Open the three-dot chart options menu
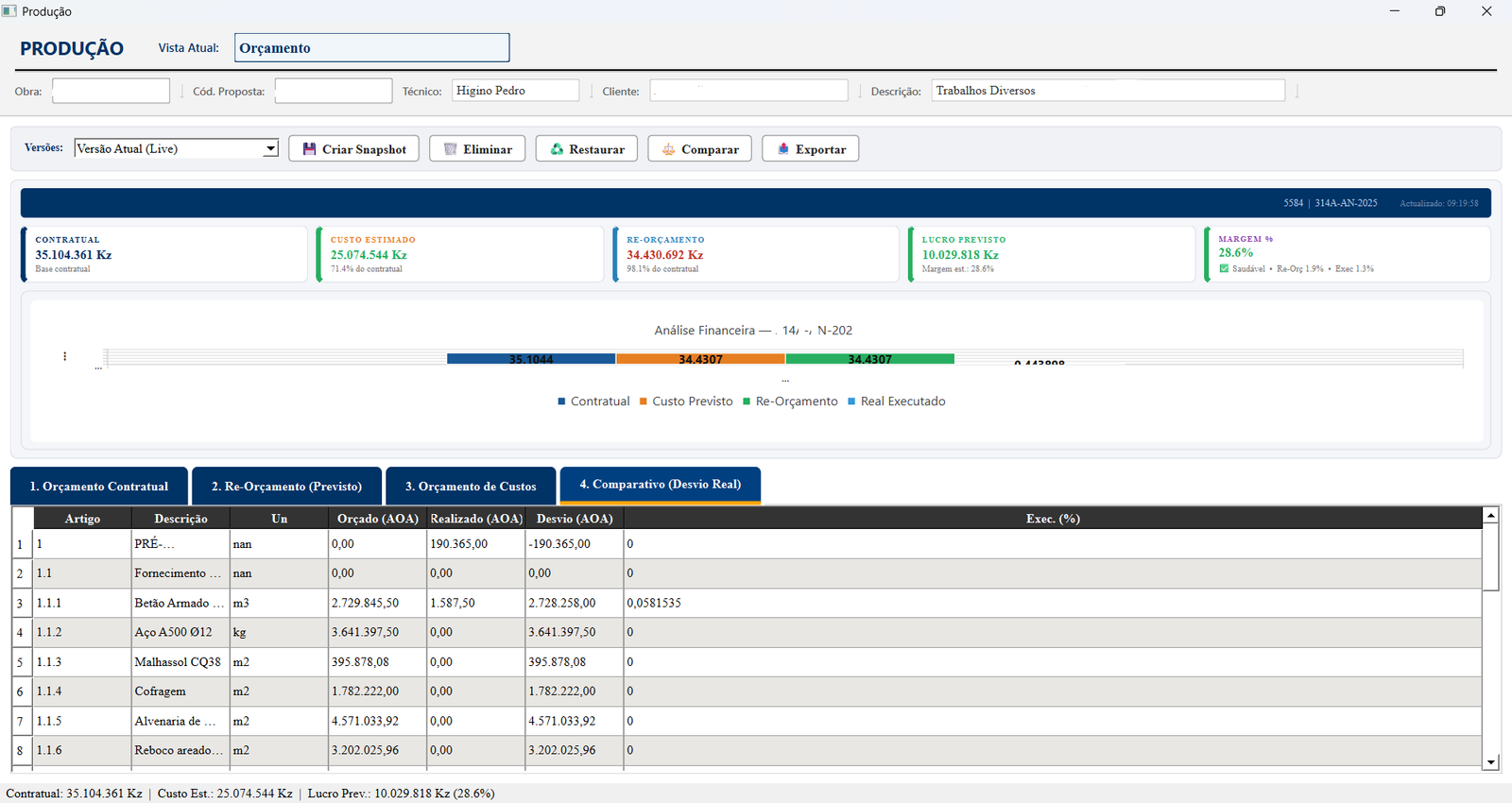The width and height of the screenshot is (1512, 803). click(x=64, y=356)
